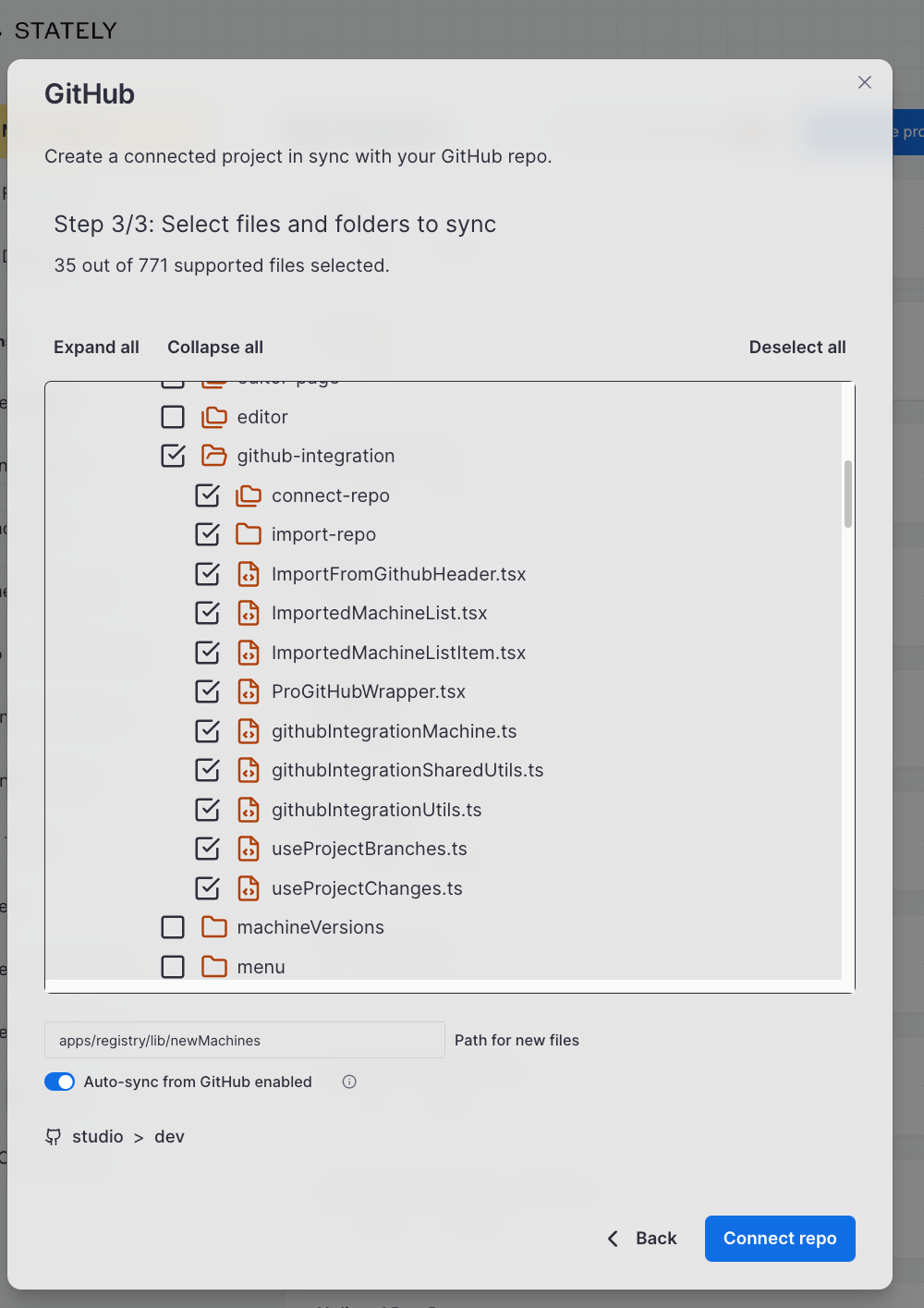Click the connect-repo folder icon
The image size is (924, 1308).
[x=249, y=495]
